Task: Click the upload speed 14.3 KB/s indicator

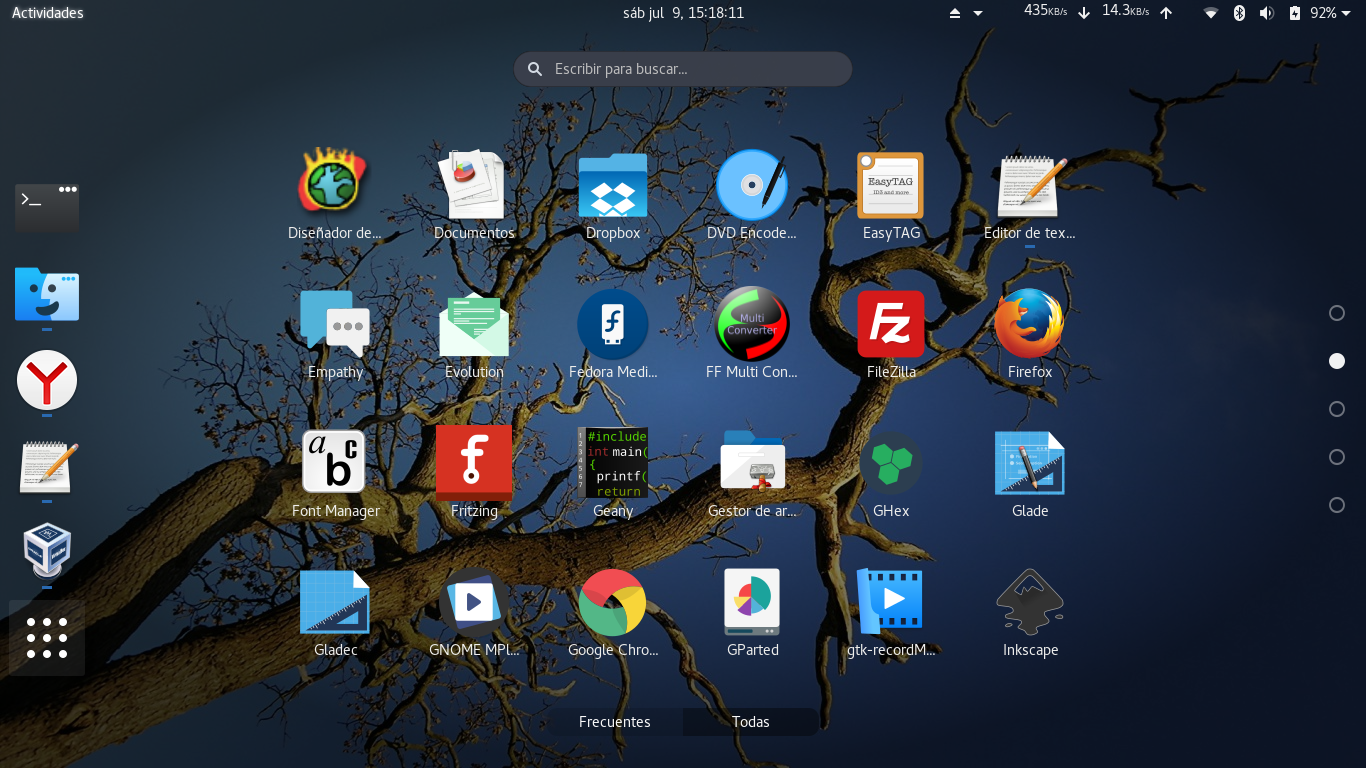Action: tap(1137, 12)
